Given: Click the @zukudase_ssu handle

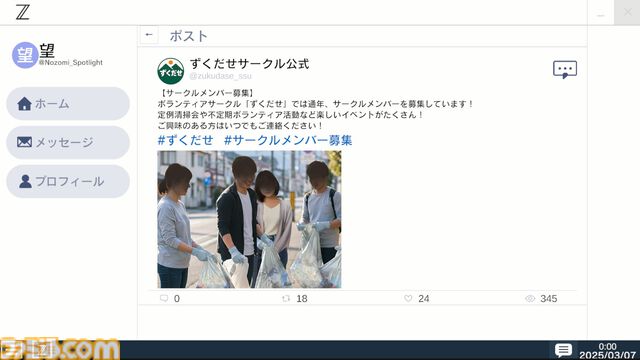Looking at the screenshot, I should (x=220, y=76).
